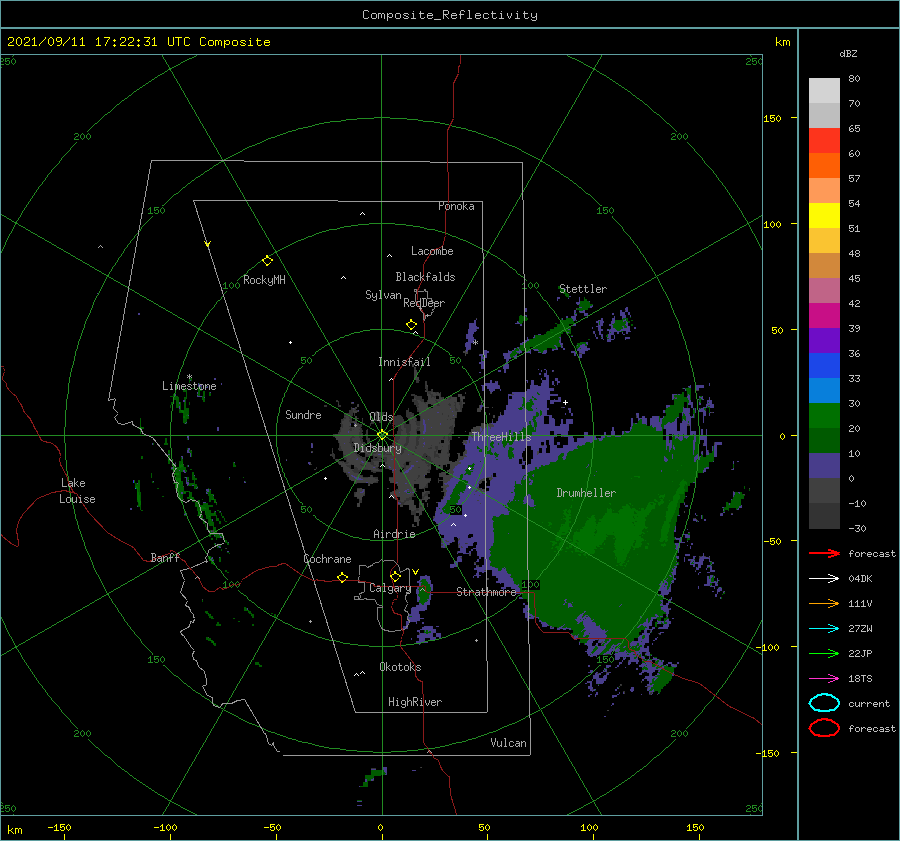Click the ThreeHills town label

click(x=502, y=437)
